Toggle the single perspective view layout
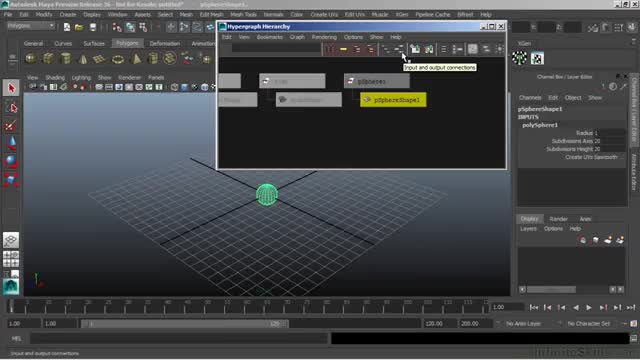640x360 pixels. point(11,240)
